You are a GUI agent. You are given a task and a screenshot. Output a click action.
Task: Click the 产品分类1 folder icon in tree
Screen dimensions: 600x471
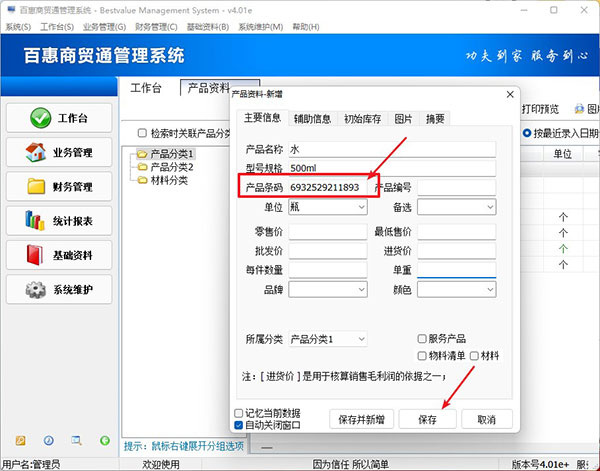(142, 154)
